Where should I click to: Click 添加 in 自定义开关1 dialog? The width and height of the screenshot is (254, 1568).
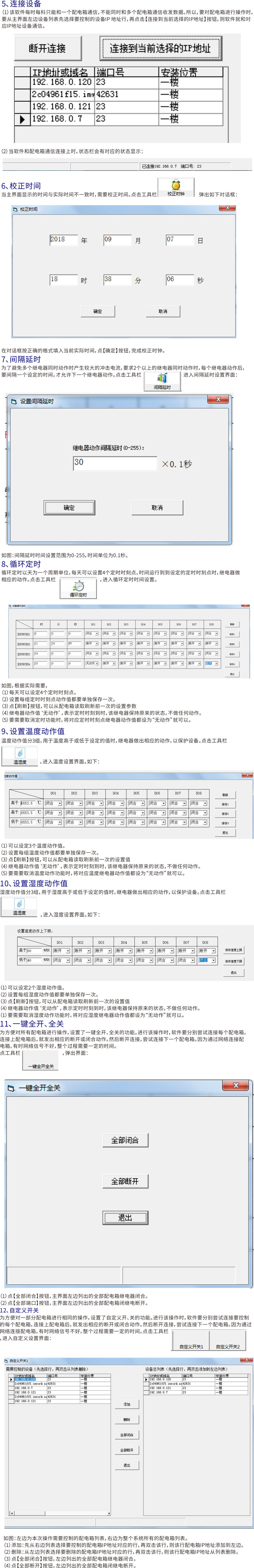(x=127, y=1404)
